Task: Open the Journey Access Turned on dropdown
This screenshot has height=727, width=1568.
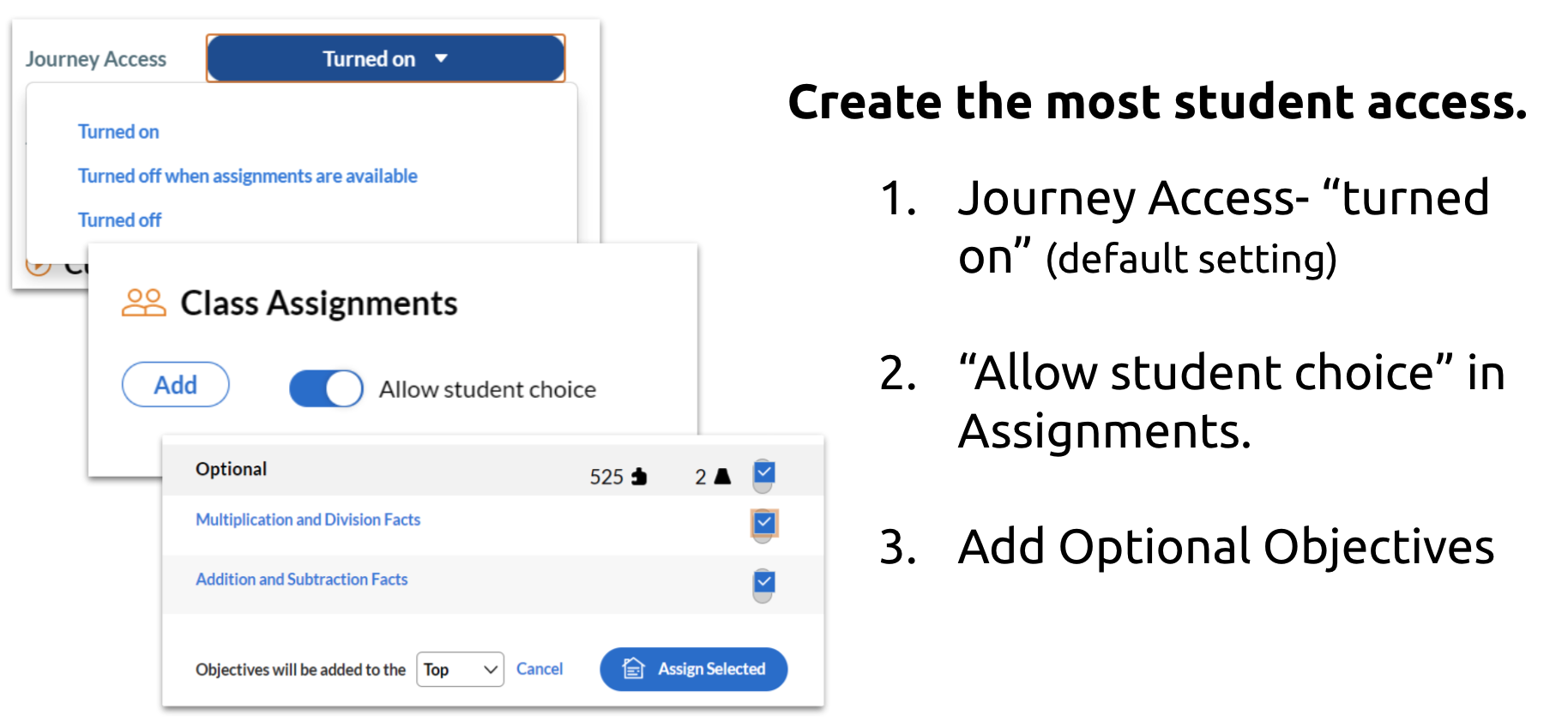Action: pos(386,58)
